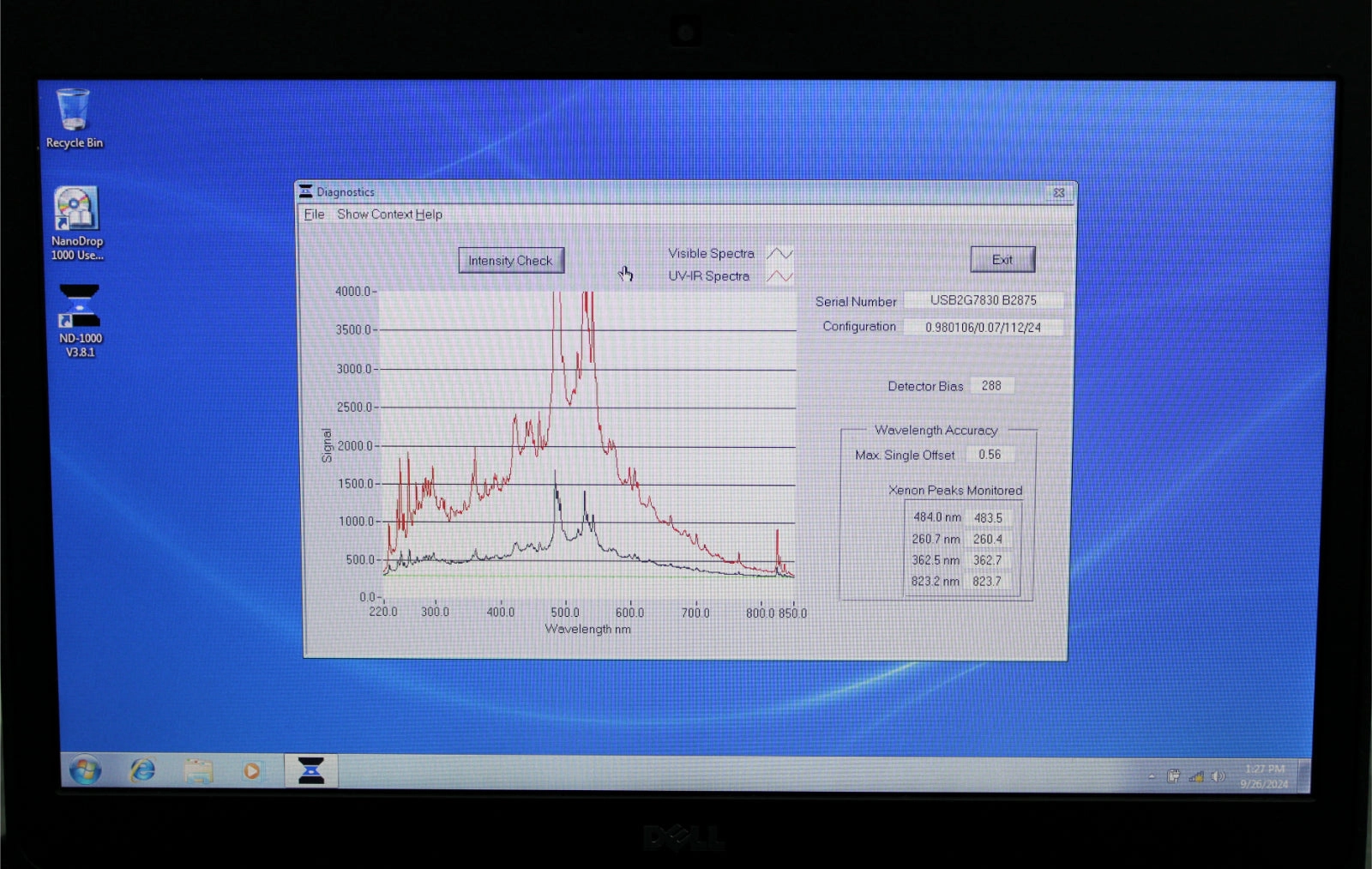Screen dimensions: 1372x869
Task: Click the 823.2 nm xenon peak label
Action: 936,582
